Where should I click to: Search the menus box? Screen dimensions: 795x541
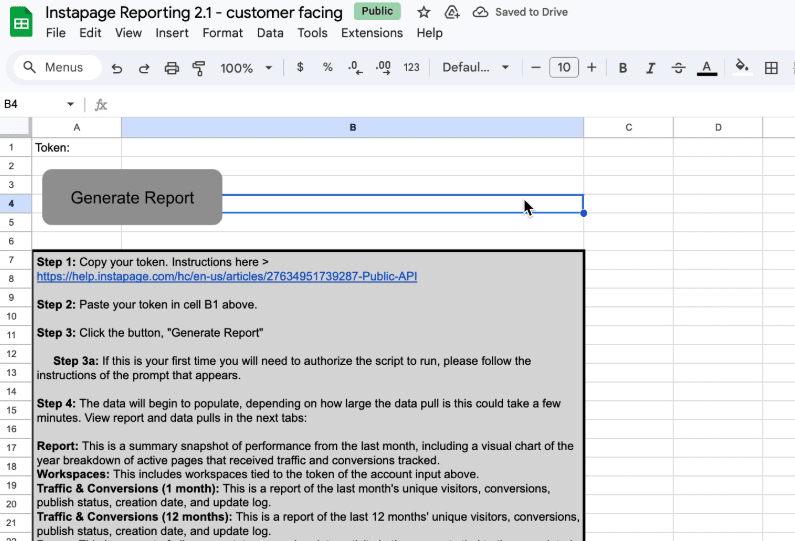point(57,67)
